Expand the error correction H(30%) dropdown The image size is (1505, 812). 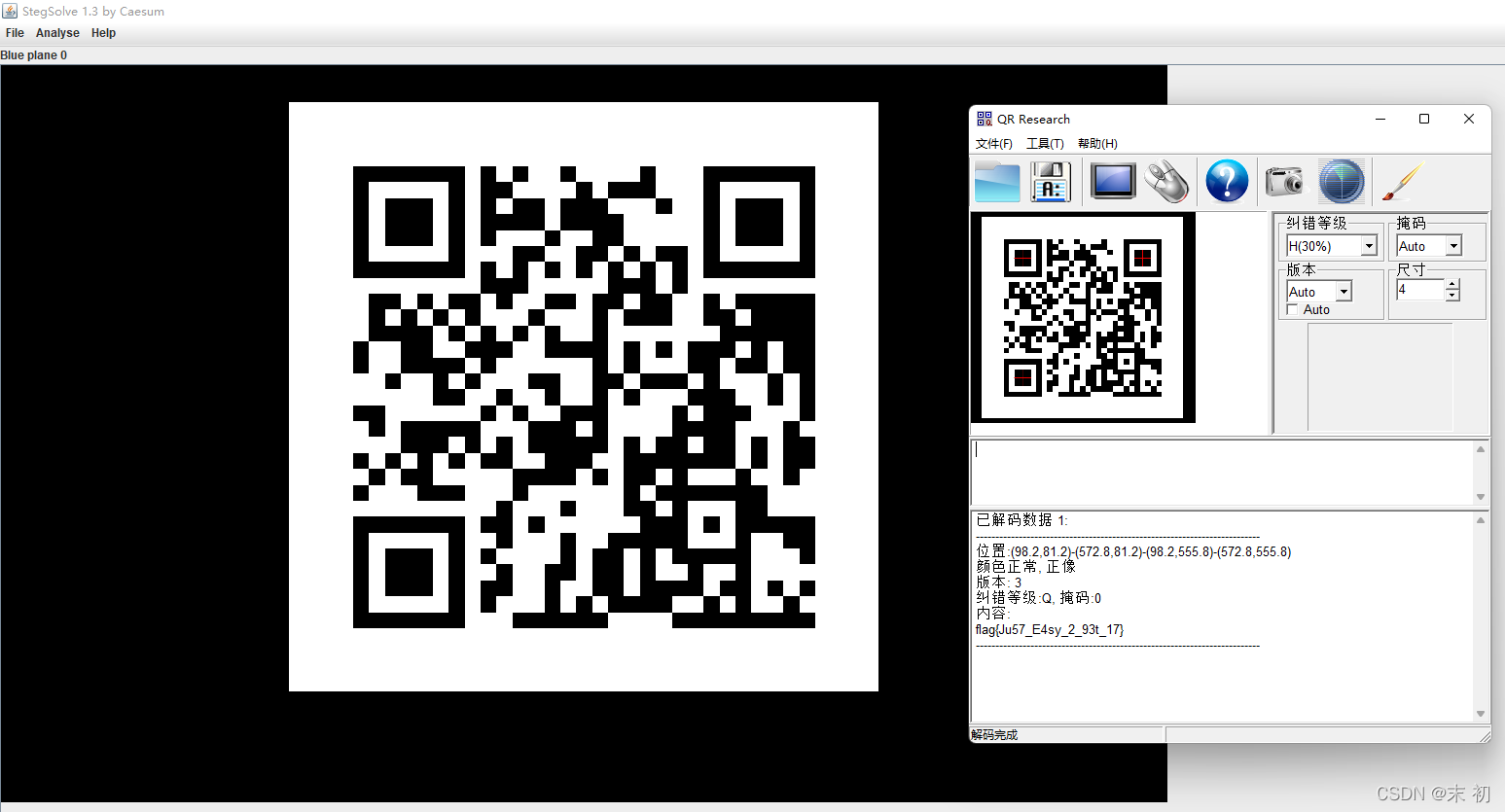coord(1369,246)
